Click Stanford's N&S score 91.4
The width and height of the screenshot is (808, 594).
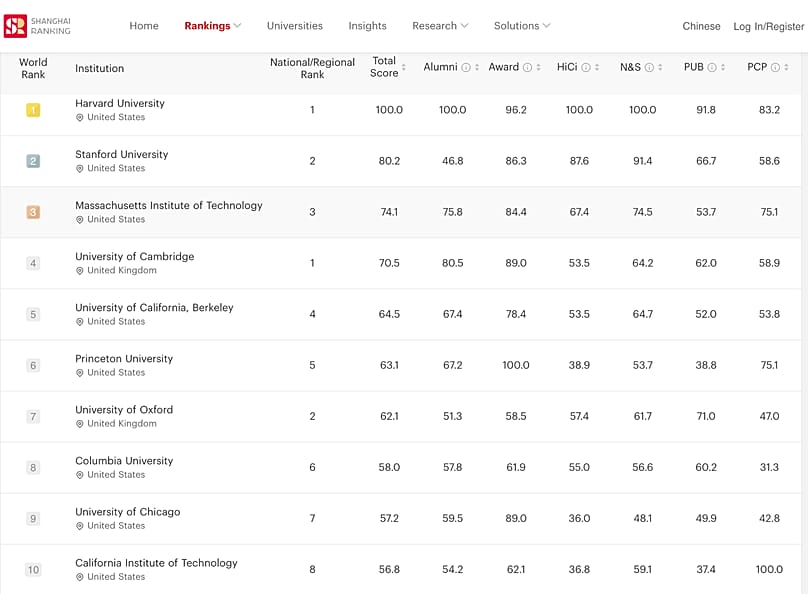(x=643, y=161)
